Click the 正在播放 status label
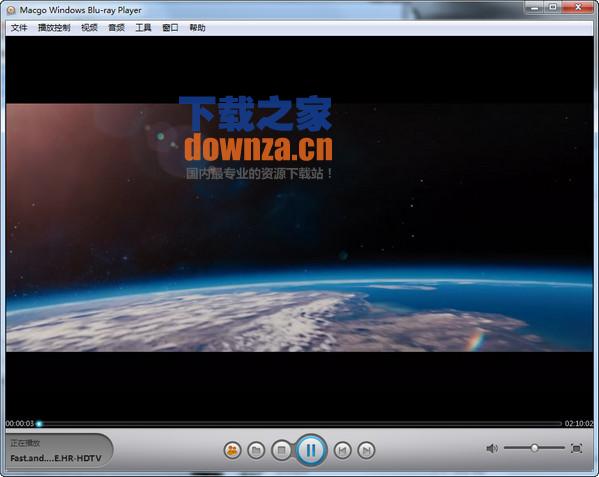599x477 pixels. tap(25, 443)
